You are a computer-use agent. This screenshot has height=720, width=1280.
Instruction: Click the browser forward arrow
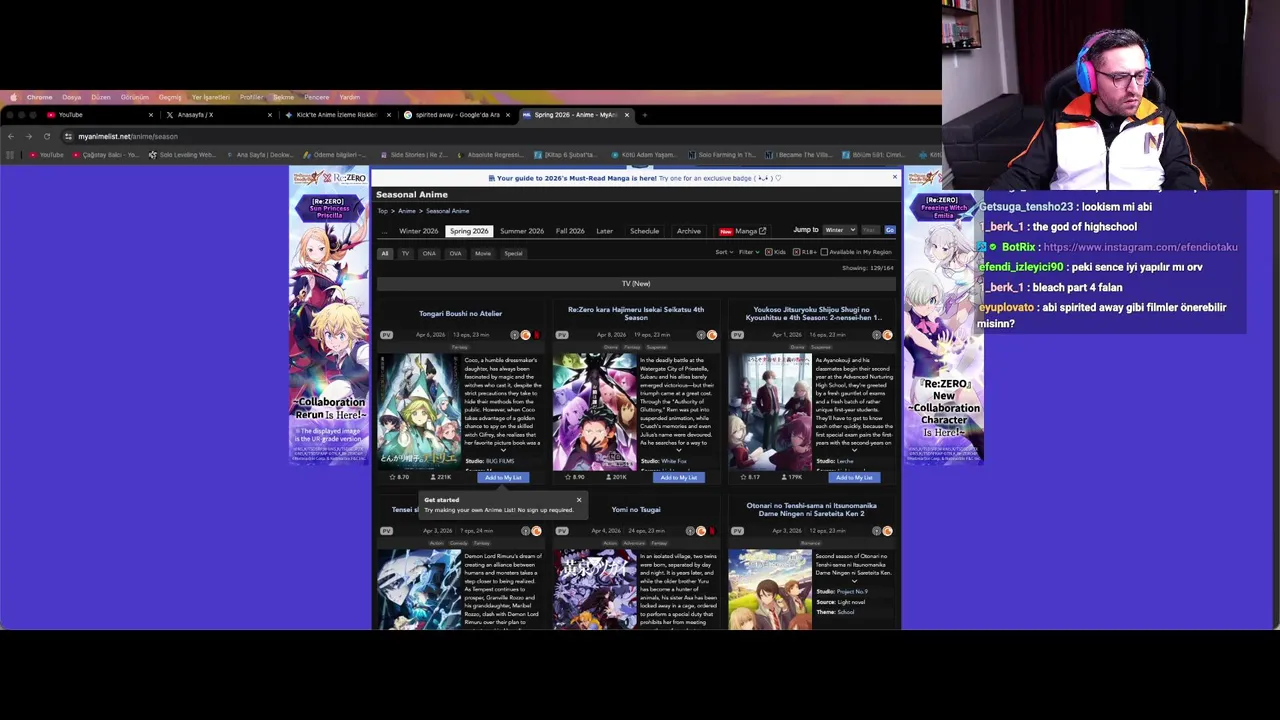pyautogui.click(x=28, y=136)
